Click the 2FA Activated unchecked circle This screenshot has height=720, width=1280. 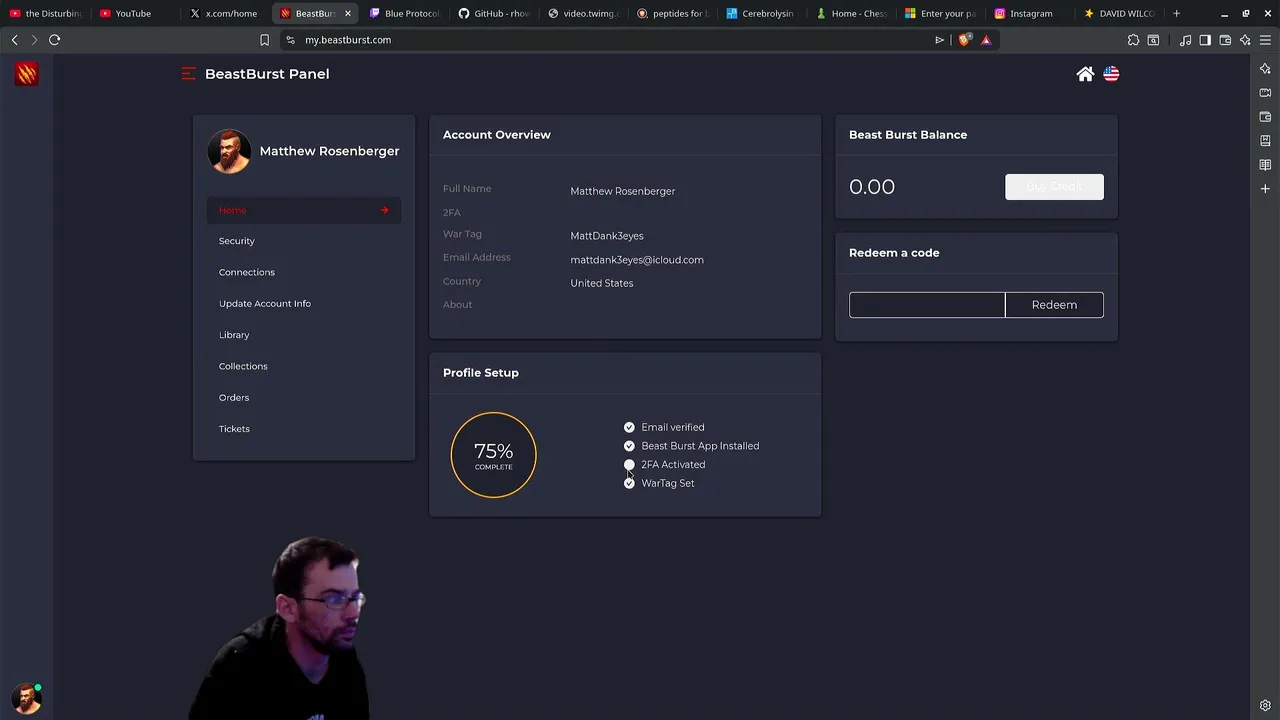629,465
